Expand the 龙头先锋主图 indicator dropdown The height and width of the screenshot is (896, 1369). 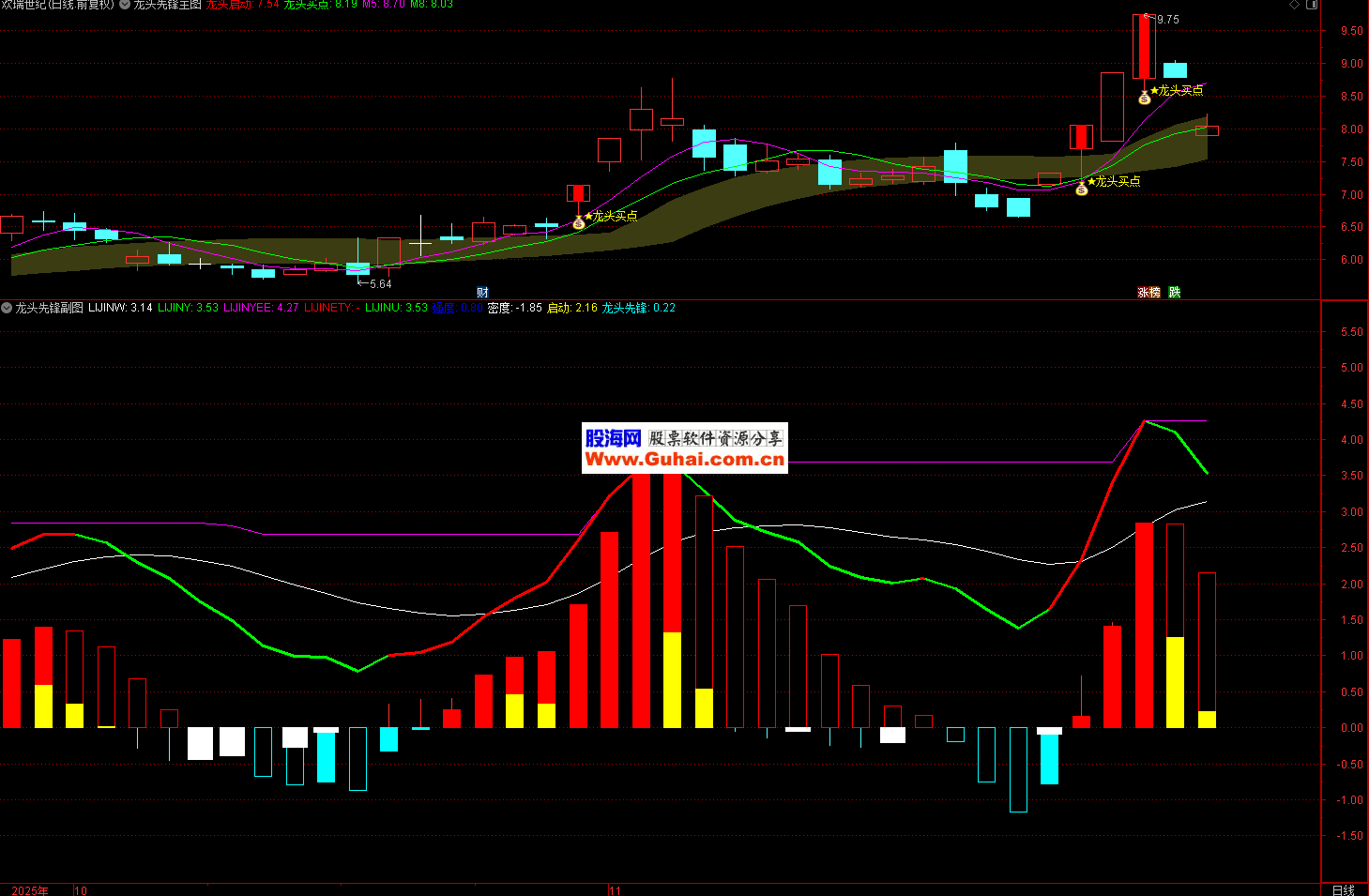125,5
